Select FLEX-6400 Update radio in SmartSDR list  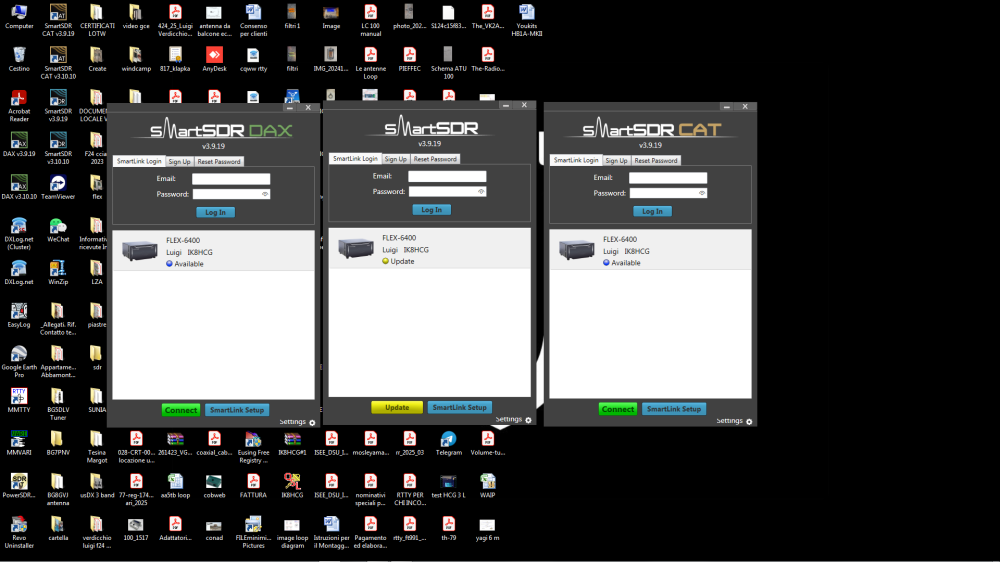coord(429,249)
